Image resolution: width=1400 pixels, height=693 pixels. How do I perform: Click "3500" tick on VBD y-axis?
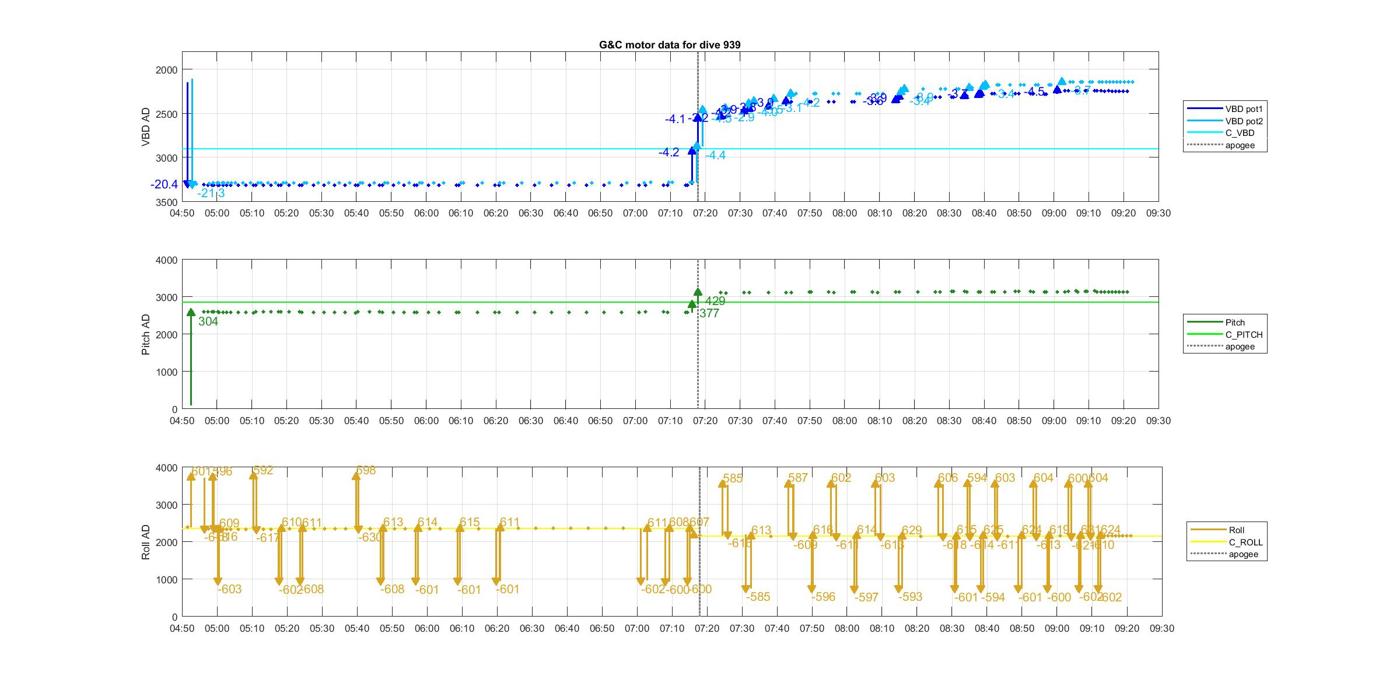(x=166, y=203)
